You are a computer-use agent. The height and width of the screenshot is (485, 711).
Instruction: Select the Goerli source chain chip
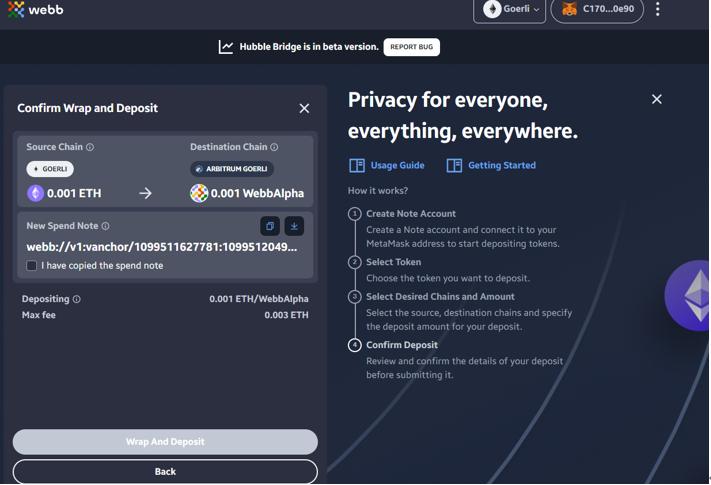click(50, 169)
